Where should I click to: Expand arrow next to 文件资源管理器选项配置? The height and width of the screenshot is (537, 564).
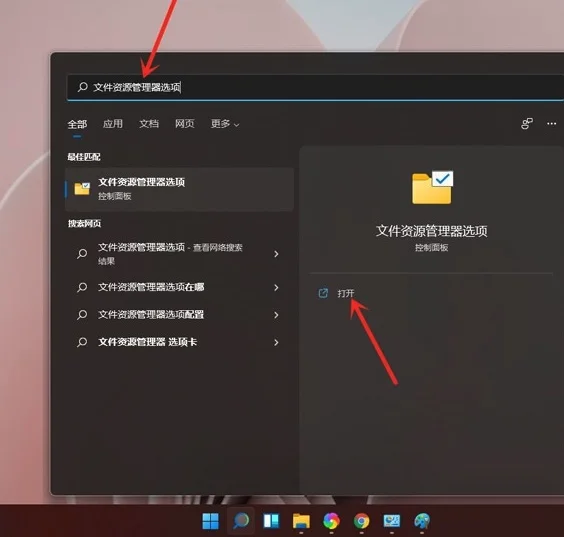(276, 315)
